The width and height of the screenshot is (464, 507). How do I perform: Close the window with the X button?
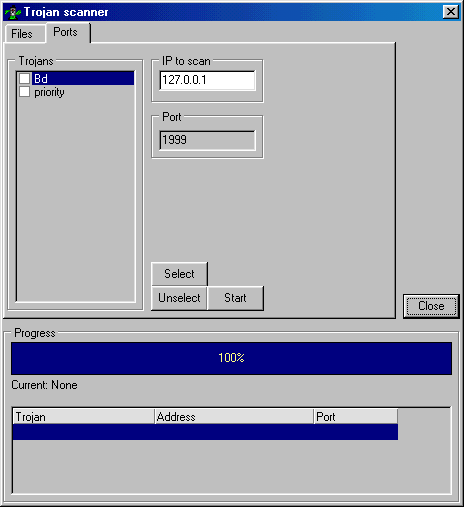tap(451, 12)
